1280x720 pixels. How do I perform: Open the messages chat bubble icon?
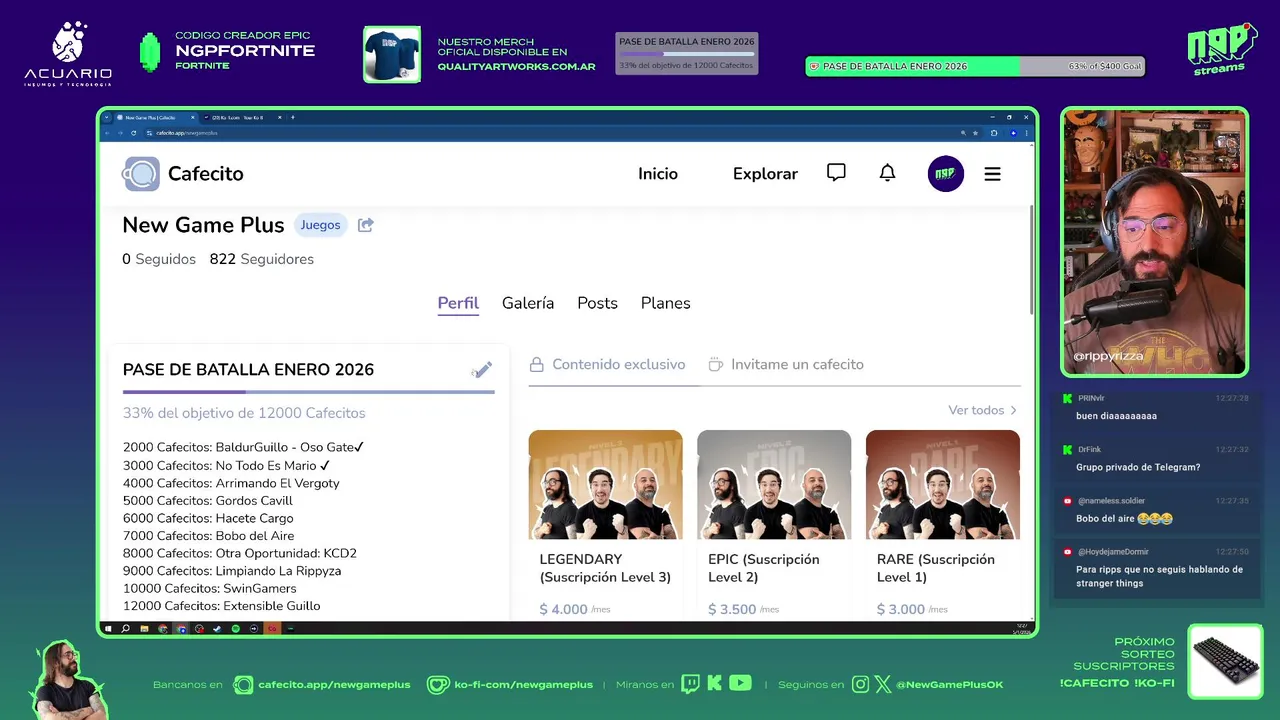pos(836,173)
